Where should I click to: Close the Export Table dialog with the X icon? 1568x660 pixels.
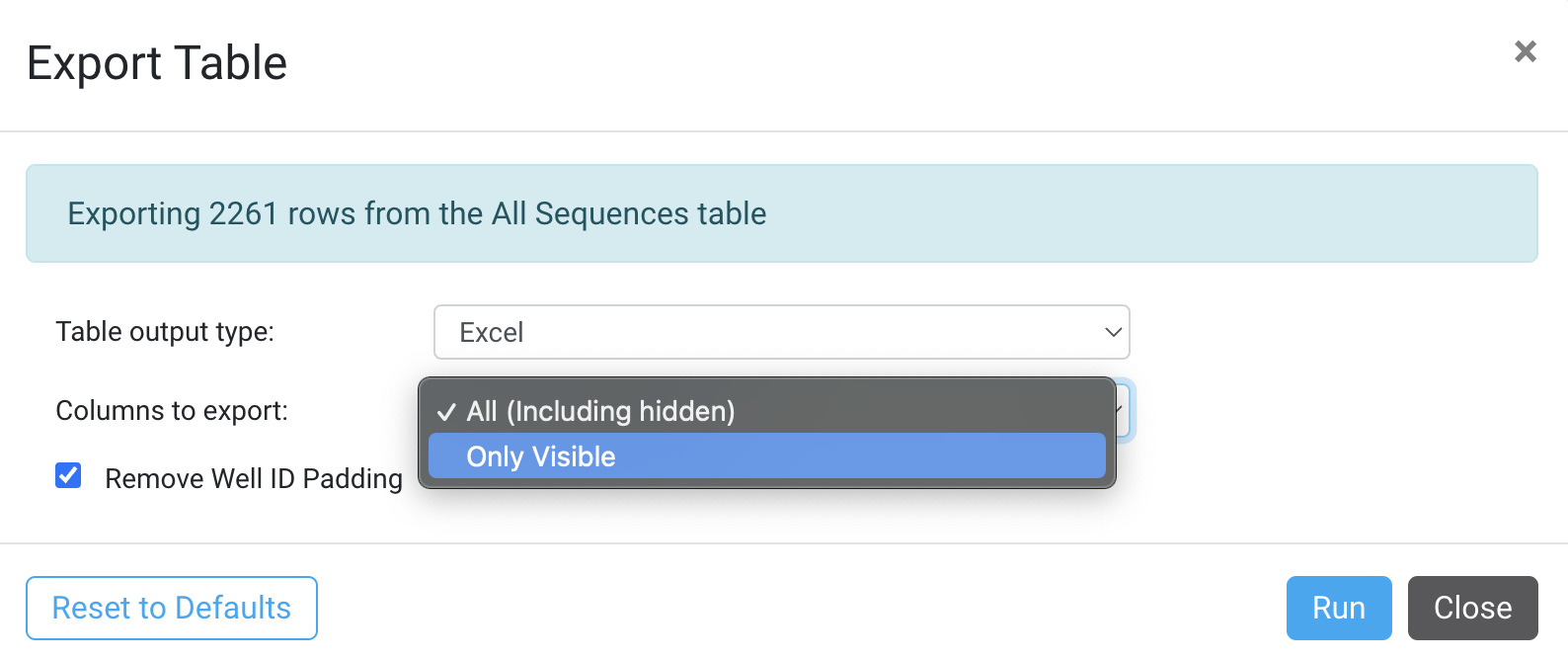[x=1525, y=51]
